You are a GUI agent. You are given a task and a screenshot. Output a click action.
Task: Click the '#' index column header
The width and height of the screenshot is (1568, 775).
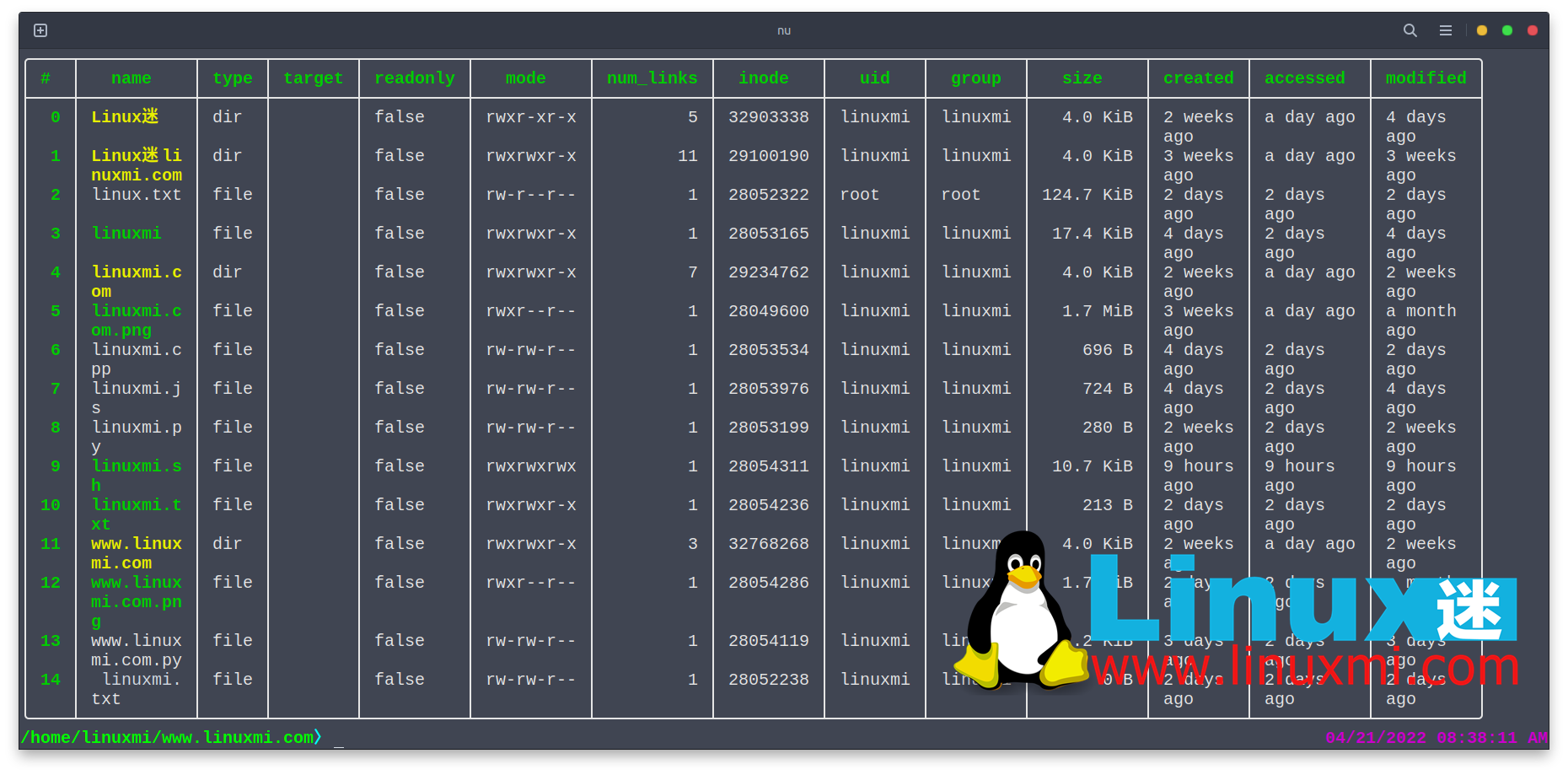46,78
